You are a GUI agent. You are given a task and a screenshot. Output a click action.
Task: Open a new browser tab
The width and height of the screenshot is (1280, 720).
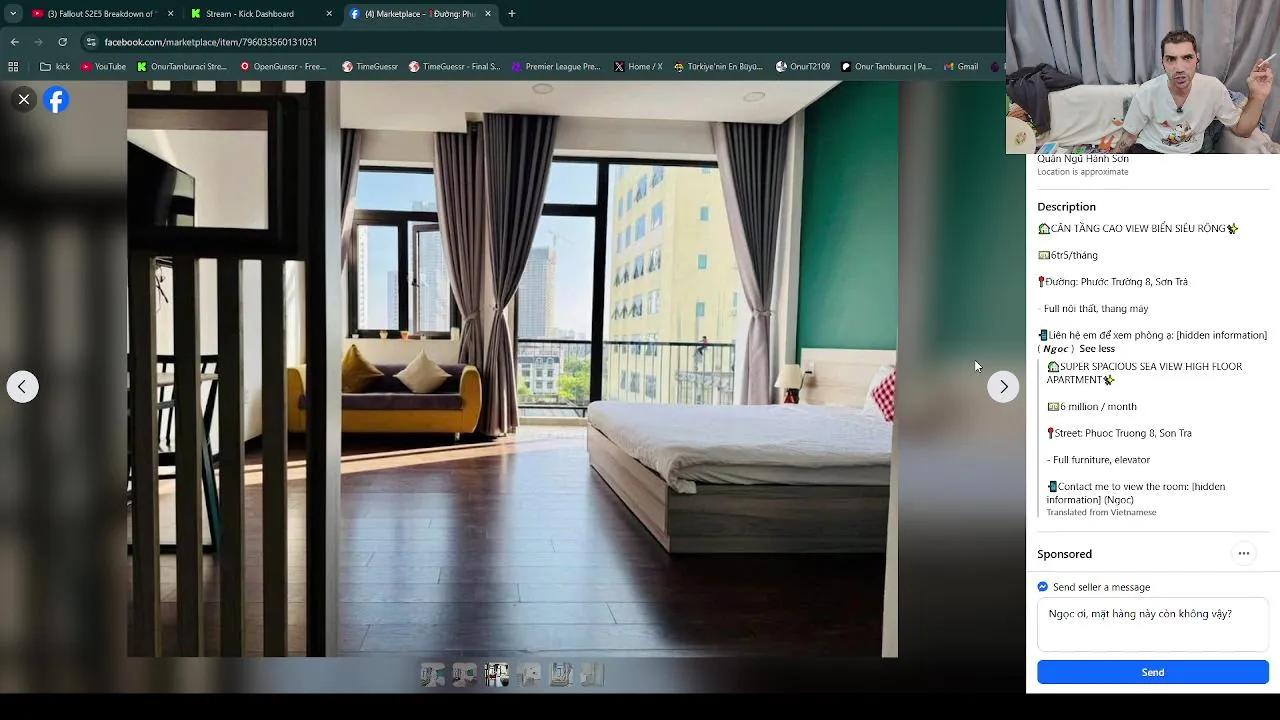[511, 14]
